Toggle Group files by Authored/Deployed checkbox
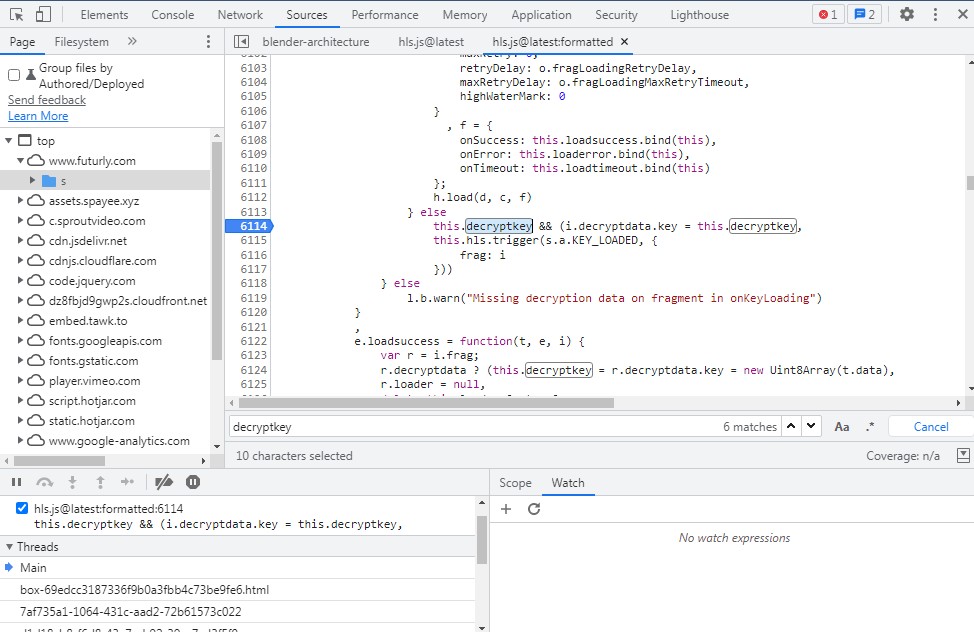 [x=14, y=75]
